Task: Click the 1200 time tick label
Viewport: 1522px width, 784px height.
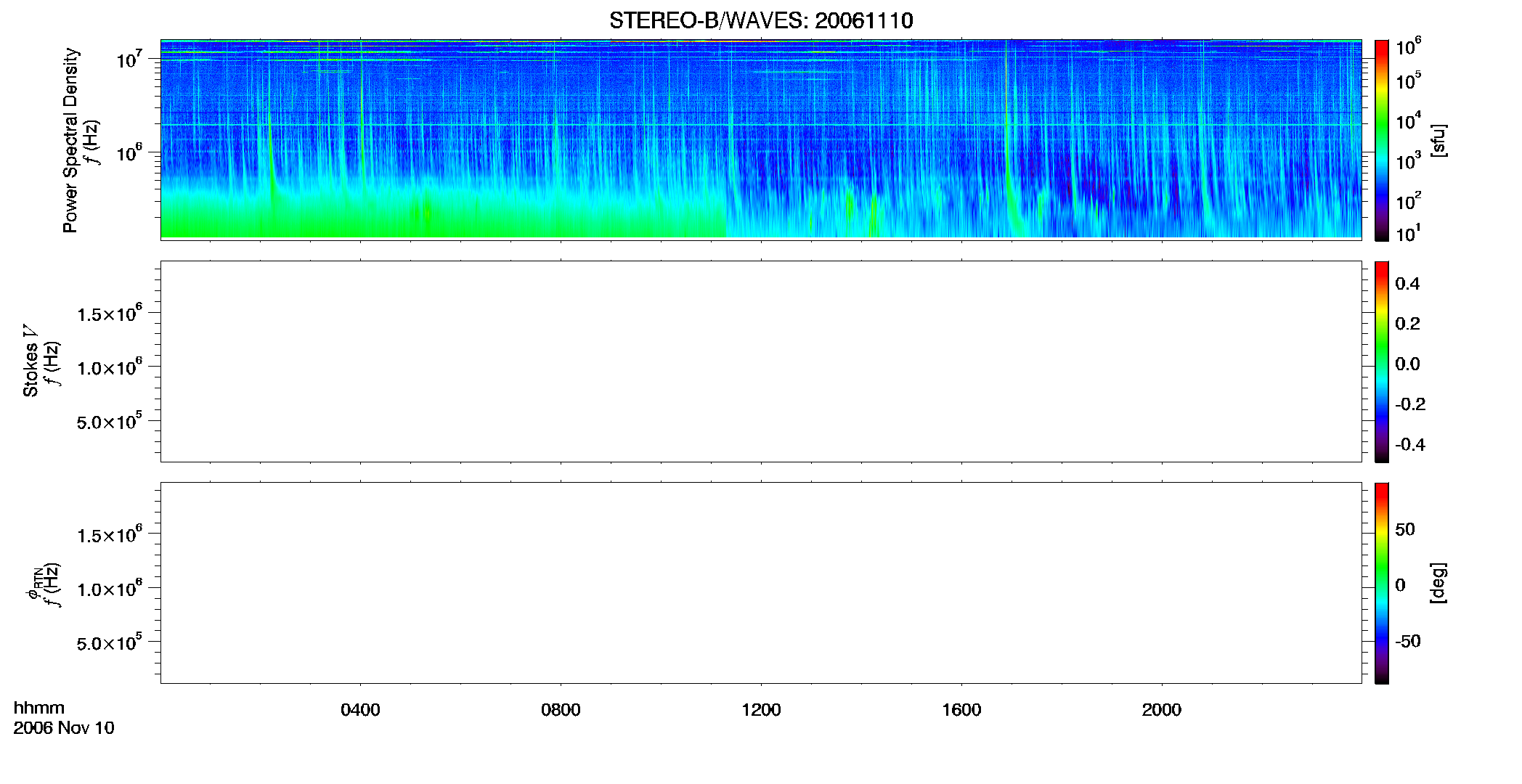Action: tap(761, 710)
